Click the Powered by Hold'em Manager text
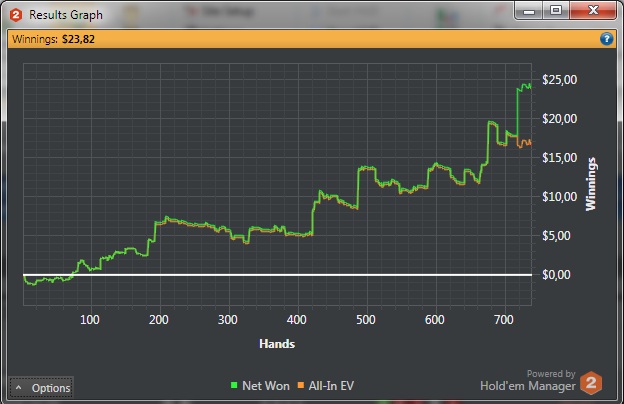 [x=528, y=380]
